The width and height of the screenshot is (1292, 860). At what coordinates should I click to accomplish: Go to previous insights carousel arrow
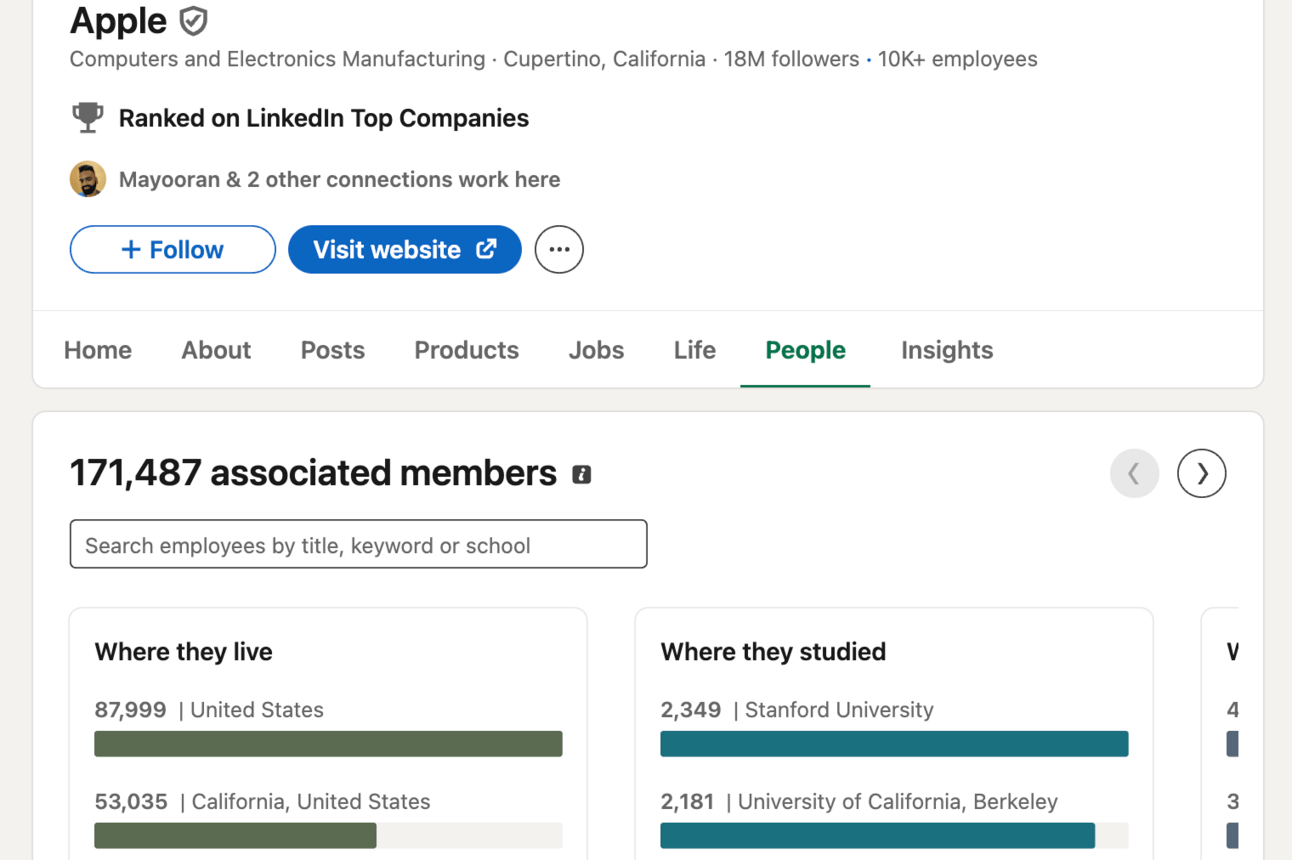(x=1134, y=474)
